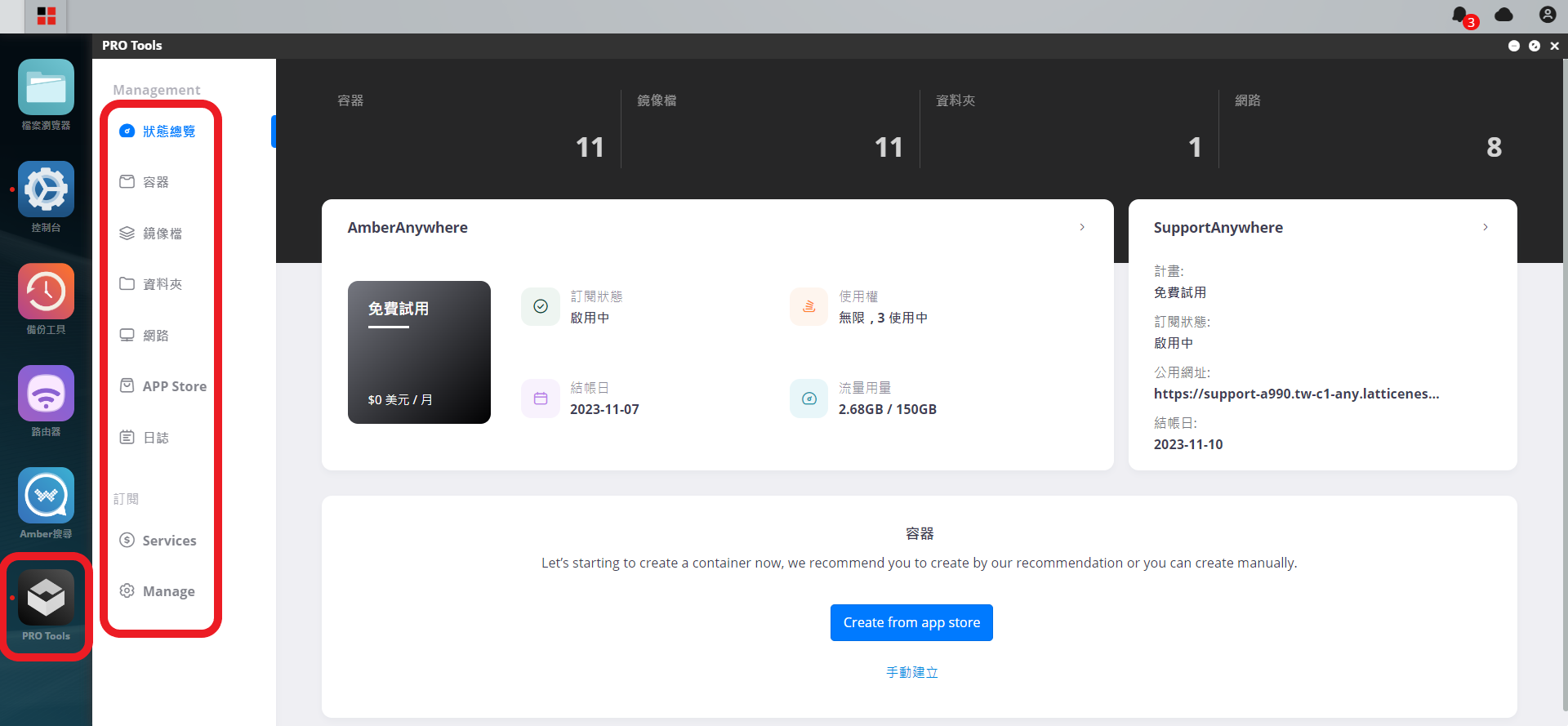Click the 結帳日 calendar icon
Image resolution: width=1568 pixels, height=726 pixels.
541,399
